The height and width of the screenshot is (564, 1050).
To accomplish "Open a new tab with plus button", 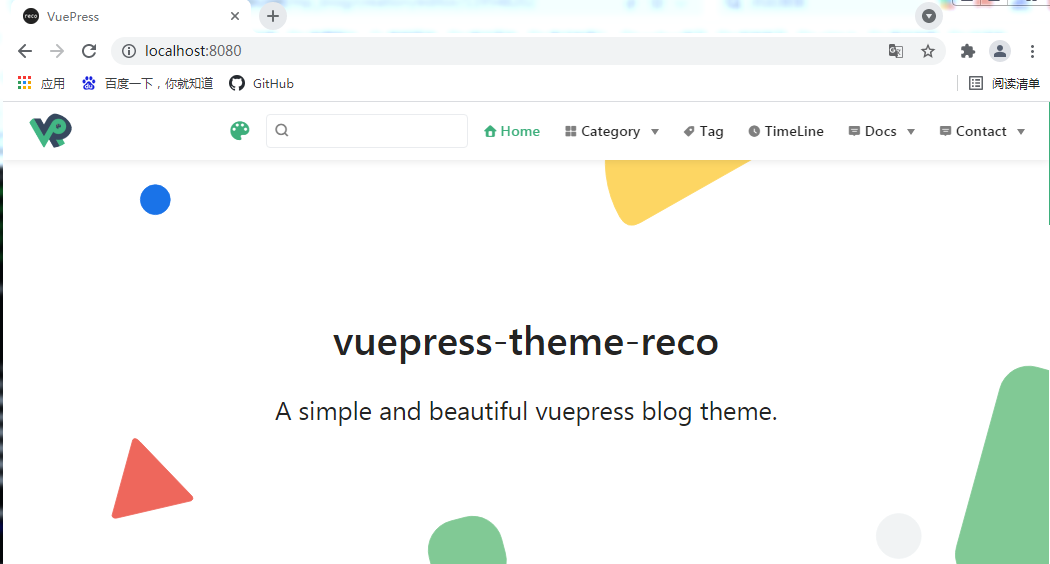I will [x=273, y=16].
